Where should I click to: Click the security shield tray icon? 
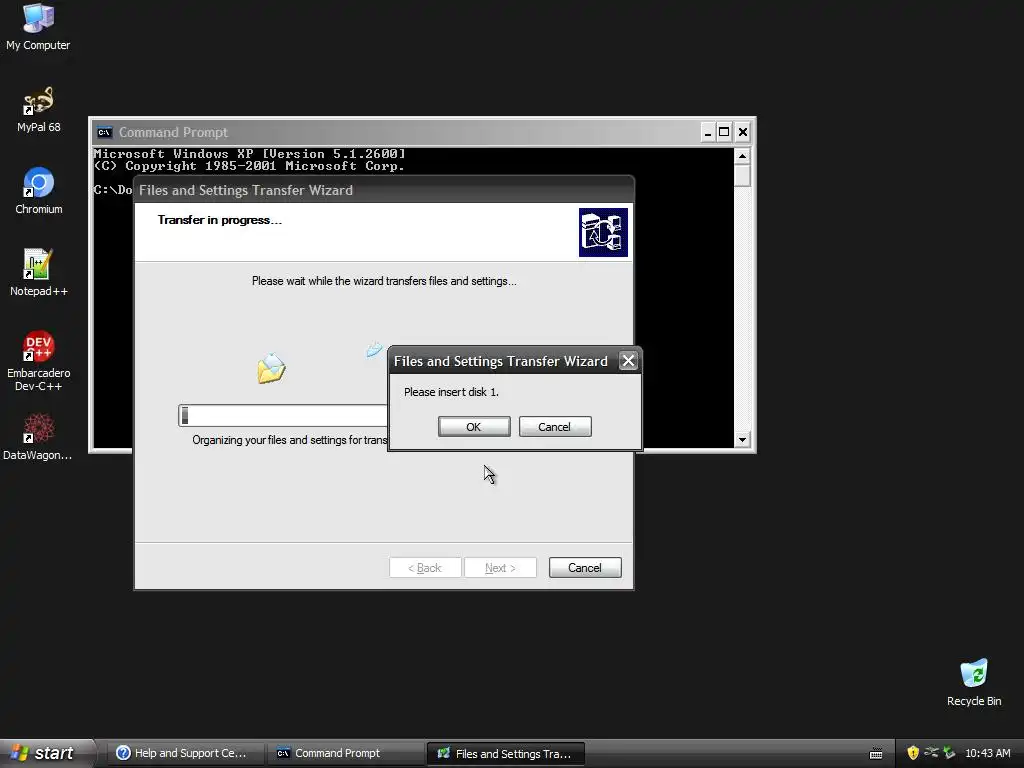pos(912,753)
